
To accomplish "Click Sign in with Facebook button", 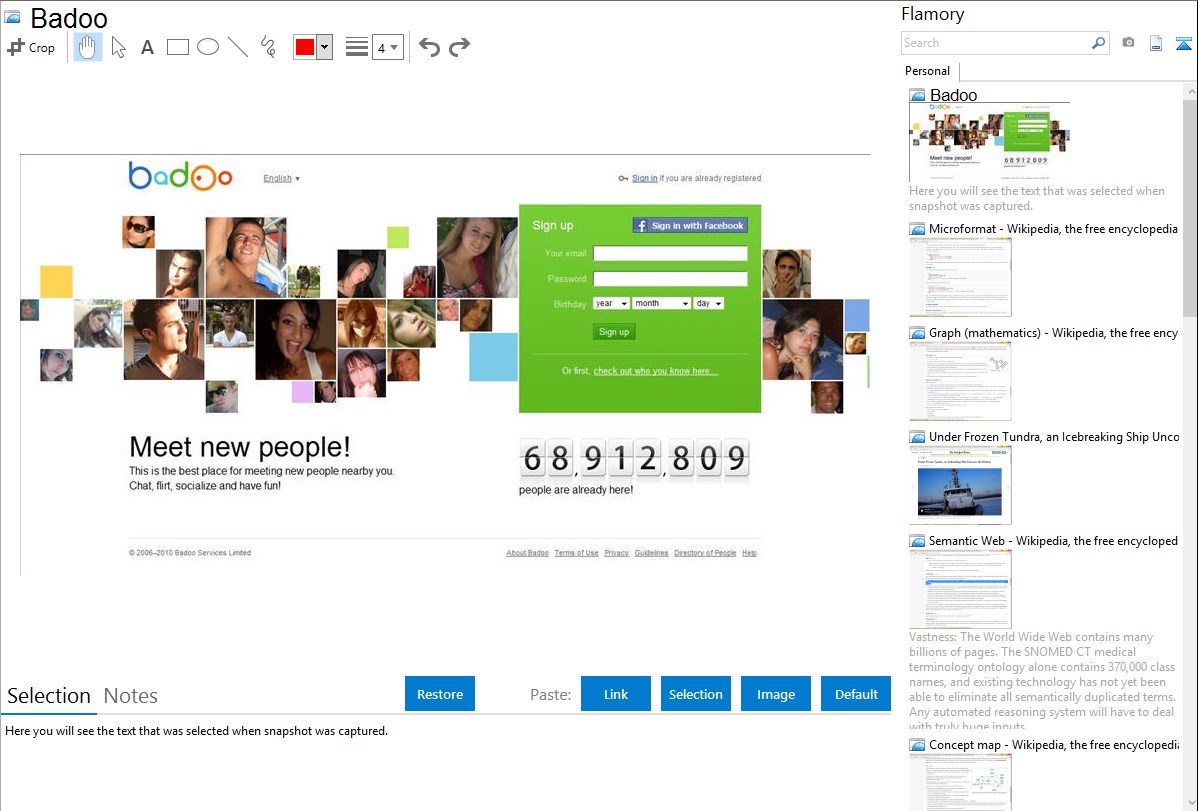I will coord(690,225).
